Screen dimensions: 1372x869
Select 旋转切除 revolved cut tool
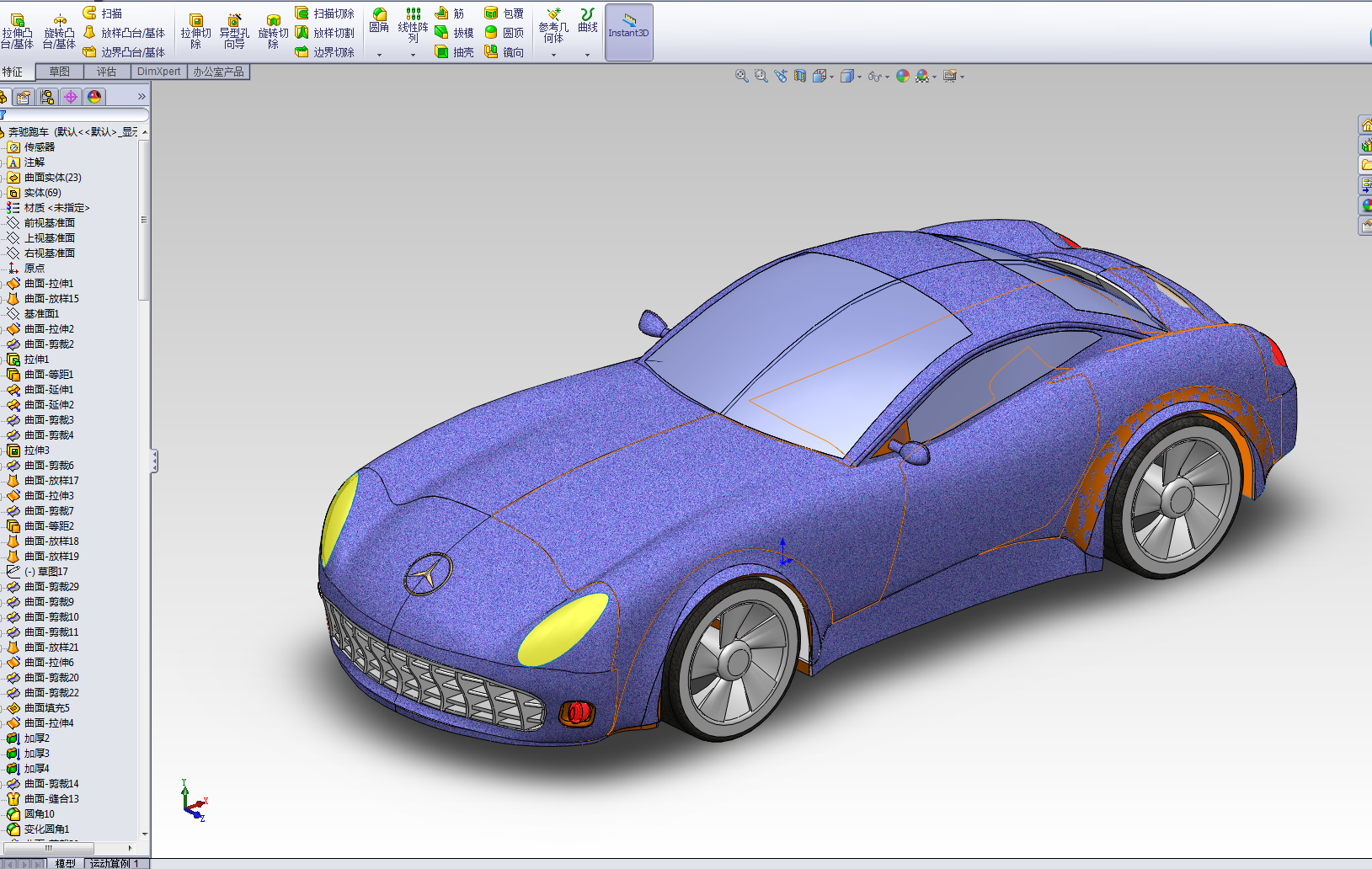(273, 32)
